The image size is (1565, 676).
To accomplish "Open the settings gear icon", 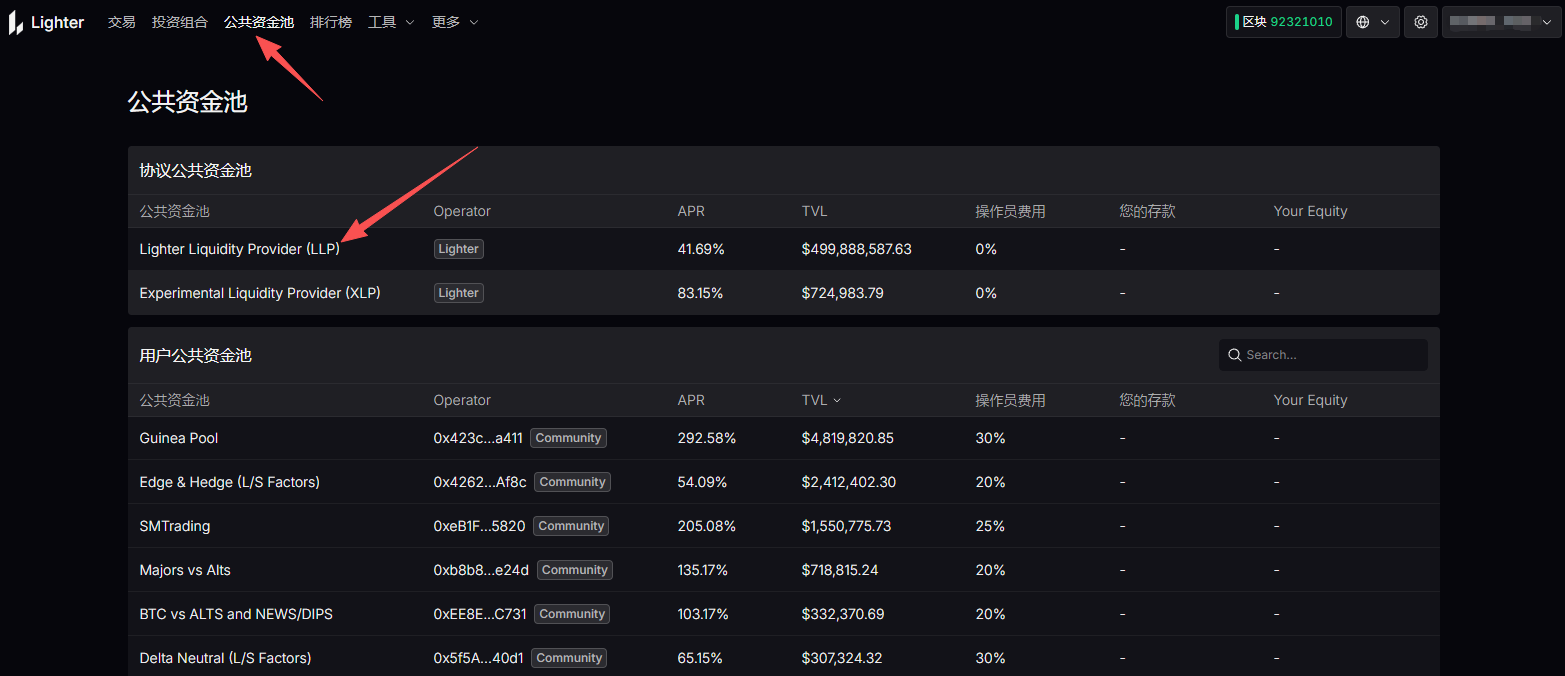I will coord(1420,22).
